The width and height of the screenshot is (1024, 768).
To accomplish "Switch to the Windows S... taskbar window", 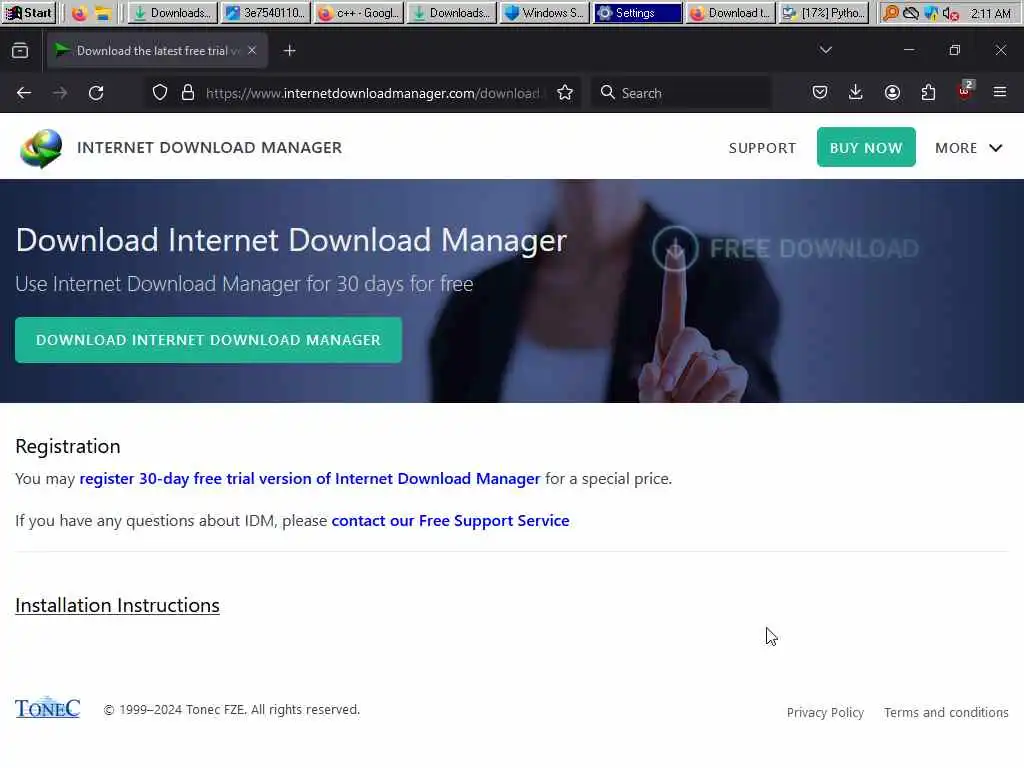I will tap(544, 12).
